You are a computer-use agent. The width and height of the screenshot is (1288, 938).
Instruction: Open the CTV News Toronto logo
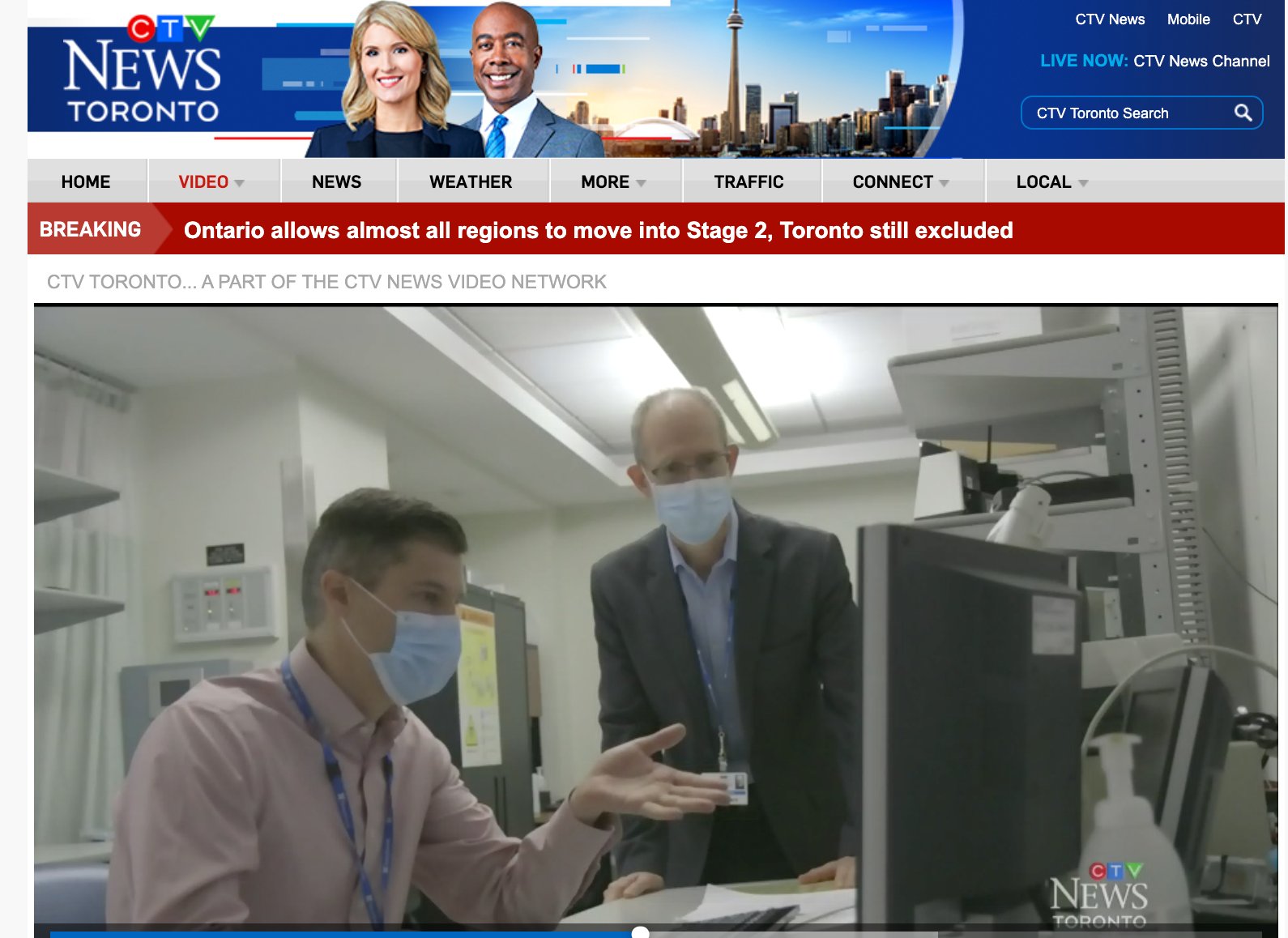click(143, 70)
